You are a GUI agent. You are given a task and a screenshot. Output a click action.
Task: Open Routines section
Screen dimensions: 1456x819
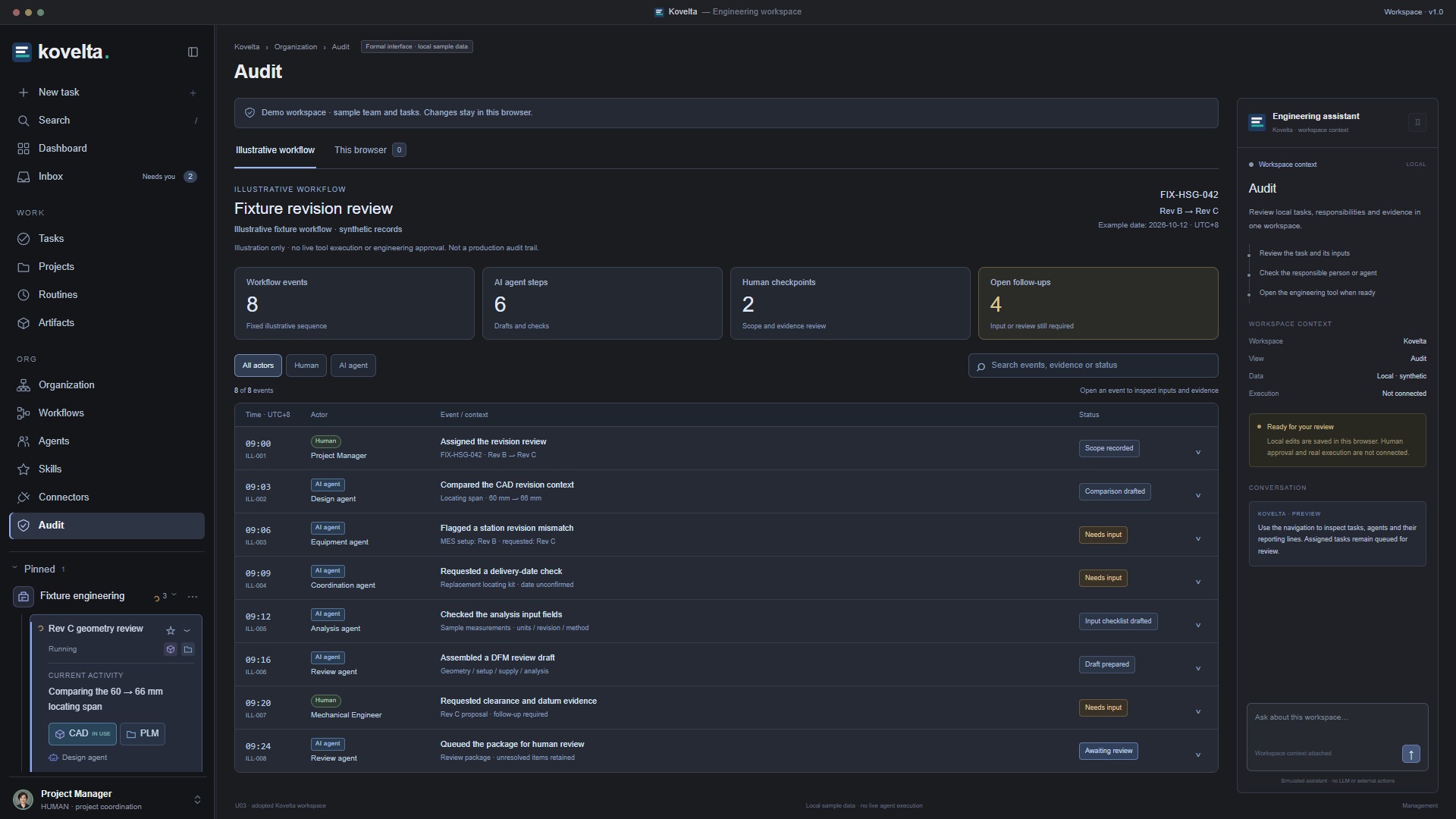(107, 295)
